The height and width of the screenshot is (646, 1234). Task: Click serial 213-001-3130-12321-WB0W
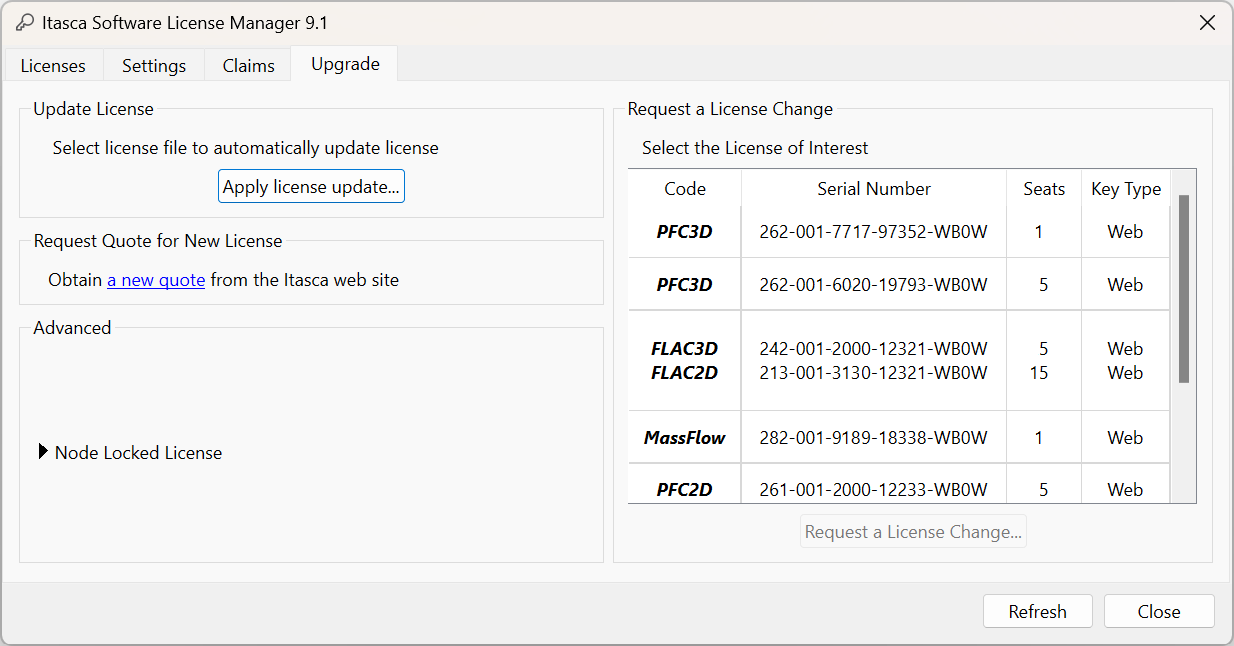[x=874, y=373]
